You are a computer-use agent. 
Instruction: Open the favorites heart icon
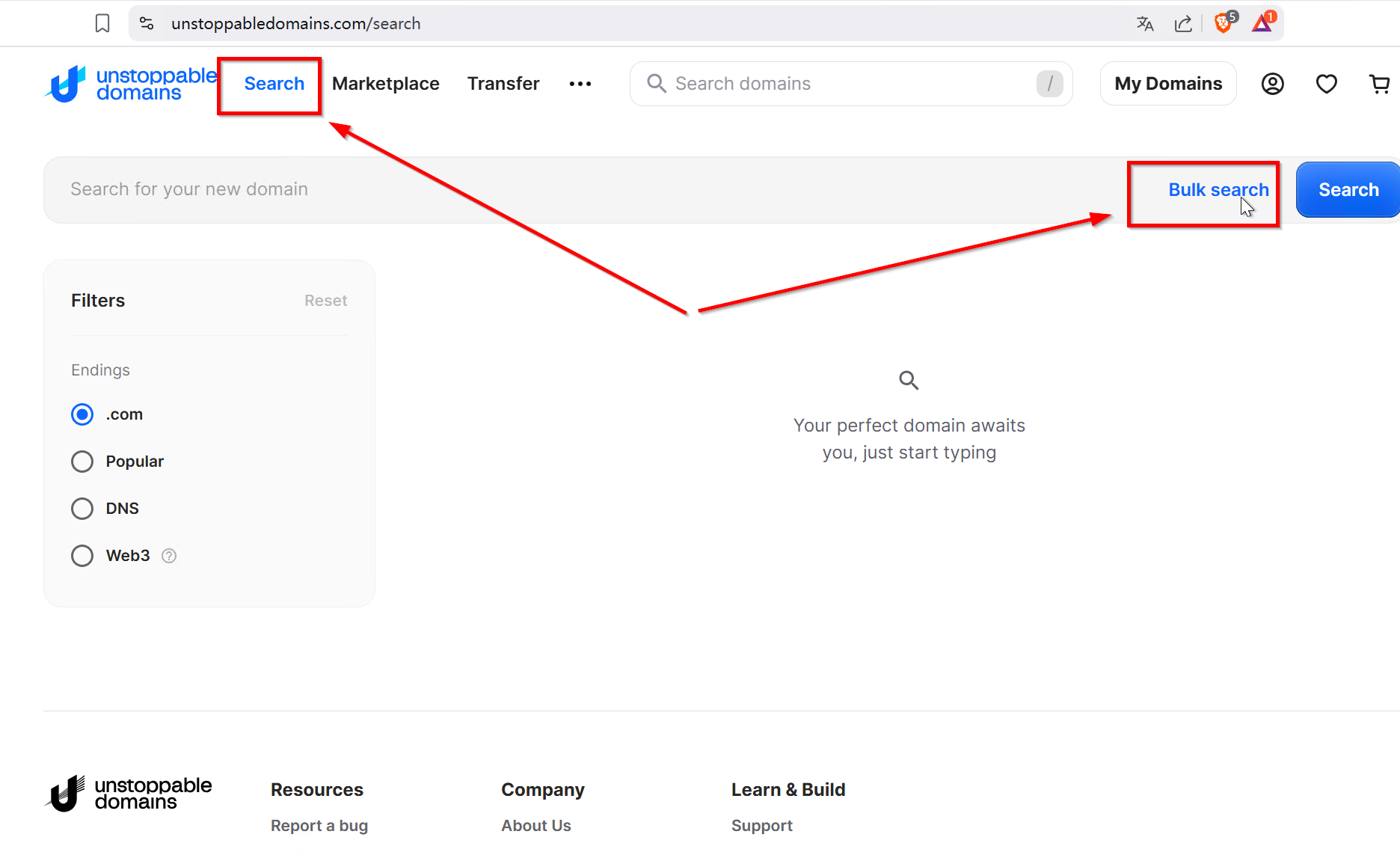coord(1327,84)
